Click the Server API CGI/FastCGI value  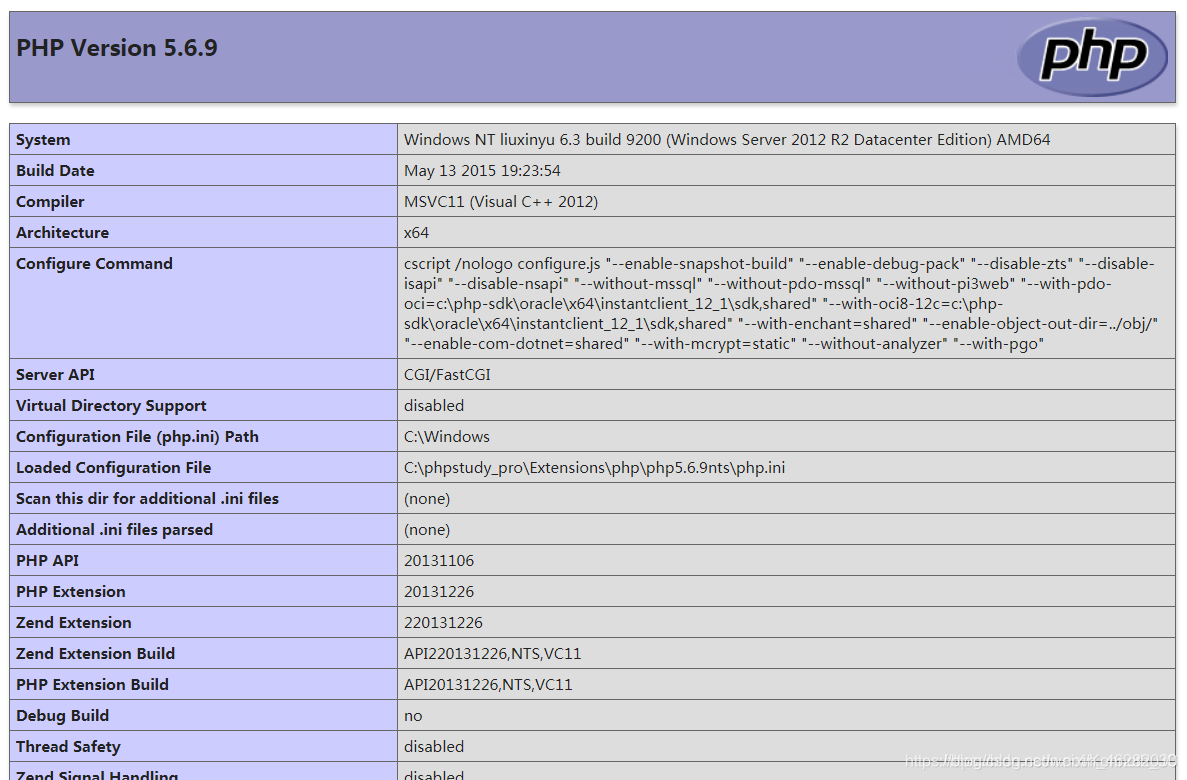448,374
